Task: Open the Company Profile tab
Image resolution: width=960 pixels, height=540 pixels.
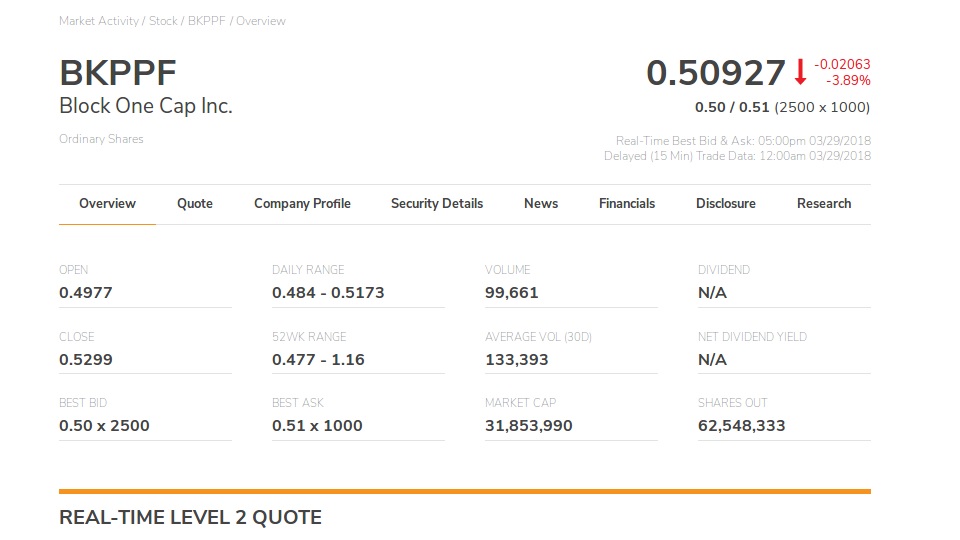Action: (302, 204)
